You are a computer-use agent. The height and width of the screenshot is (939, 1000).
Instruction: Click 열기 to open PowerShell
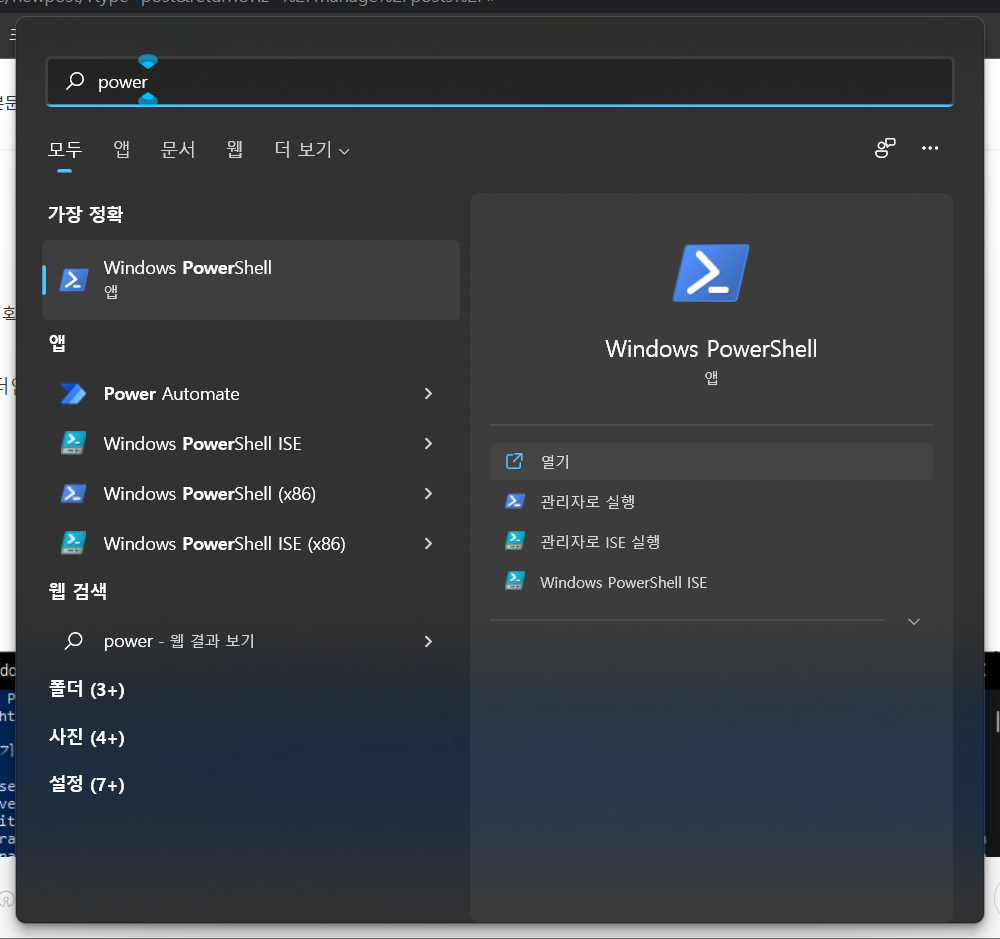coord(711,461)
